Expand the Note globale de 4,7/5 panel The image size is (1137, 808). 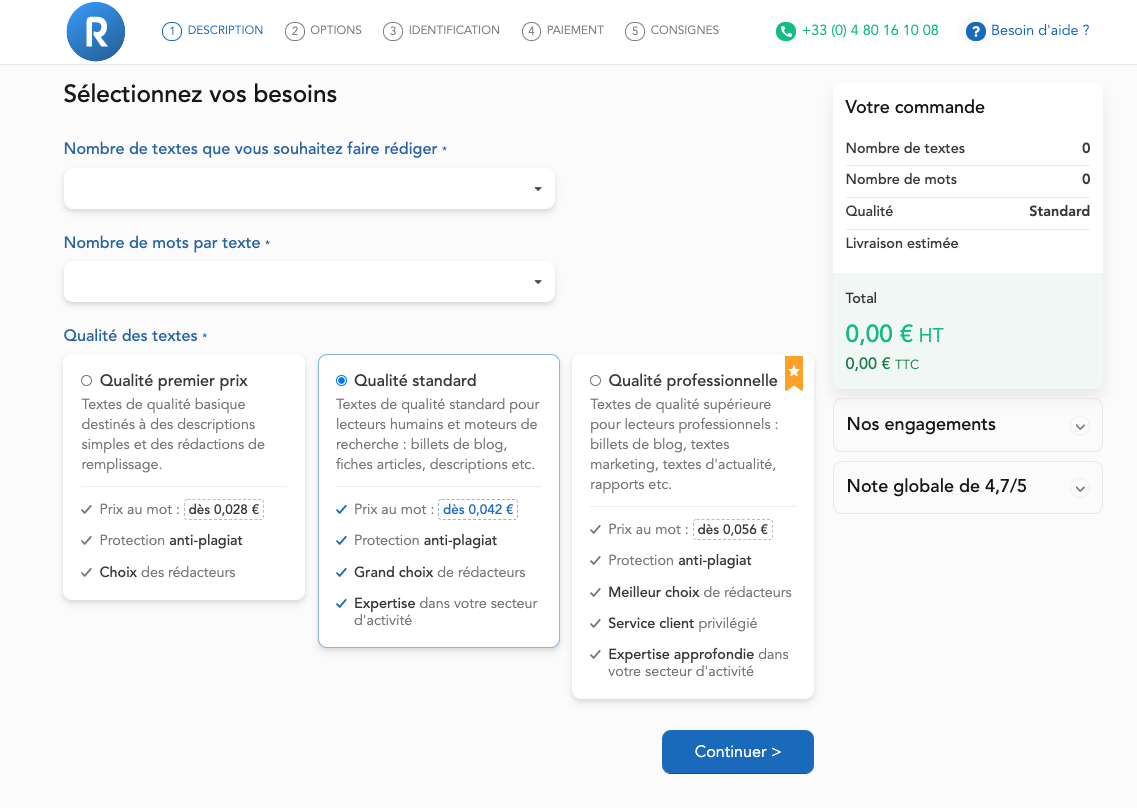pos(967,487)
